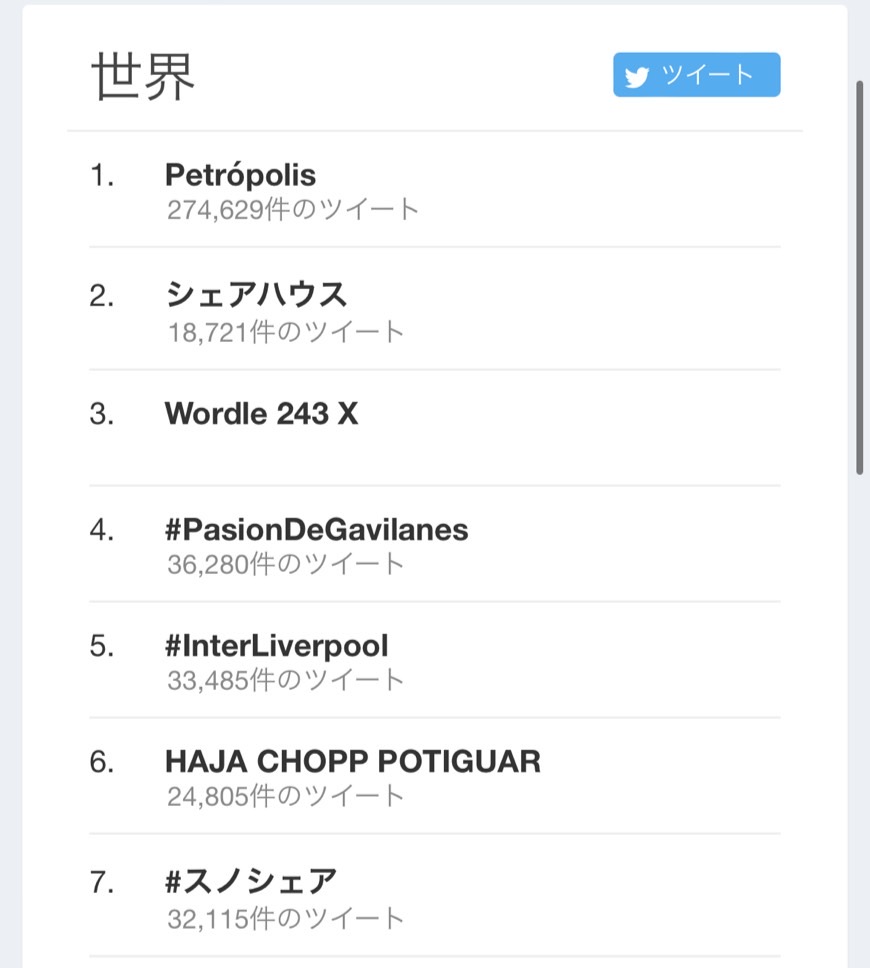Open the #InterLiverpool hashtag
Screen dimensions: 870x968
(x=277, y=646)
